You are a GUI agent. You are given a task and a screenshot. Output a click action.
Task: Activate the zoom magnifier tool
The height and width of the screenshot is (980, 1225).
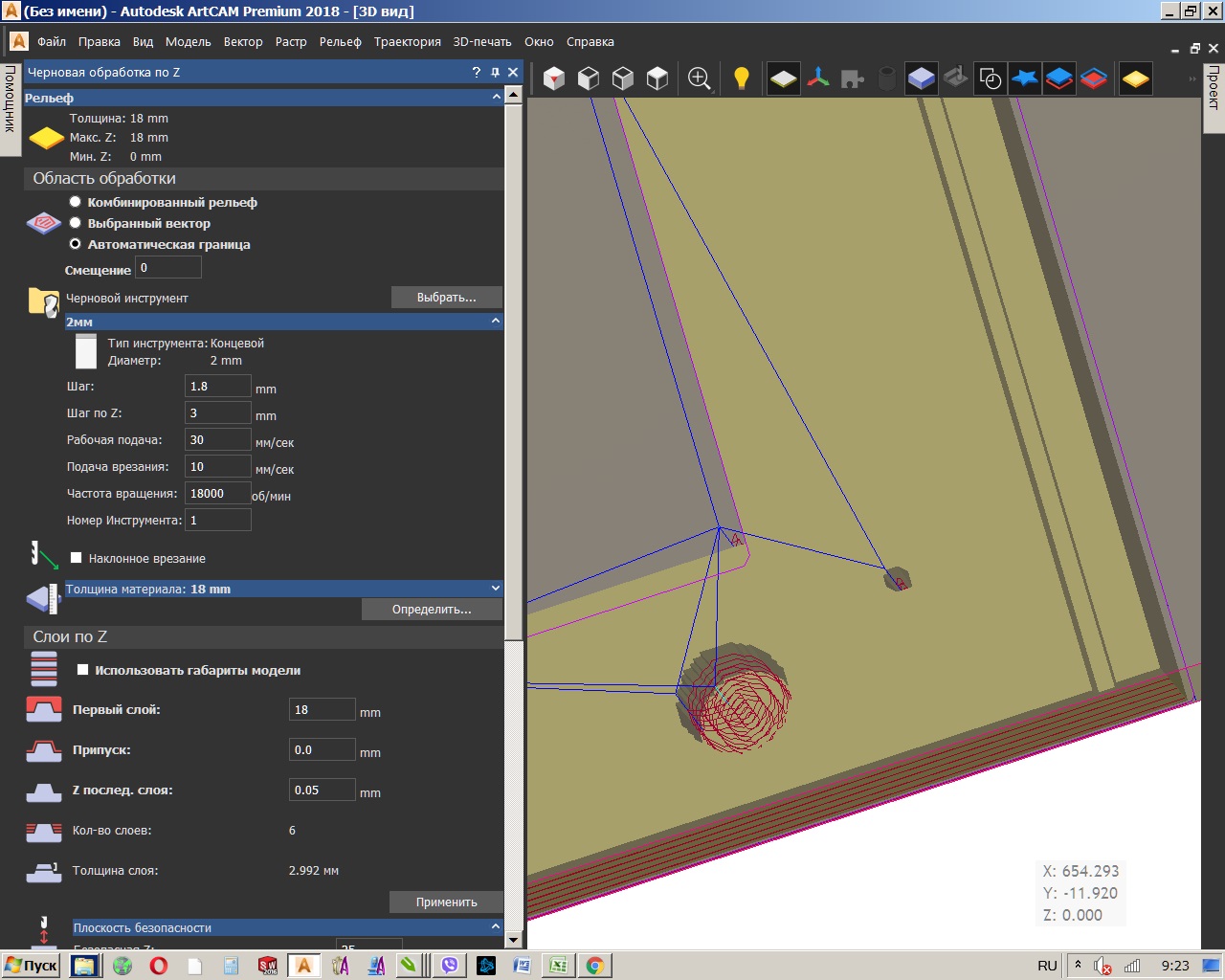pos(700,78)
